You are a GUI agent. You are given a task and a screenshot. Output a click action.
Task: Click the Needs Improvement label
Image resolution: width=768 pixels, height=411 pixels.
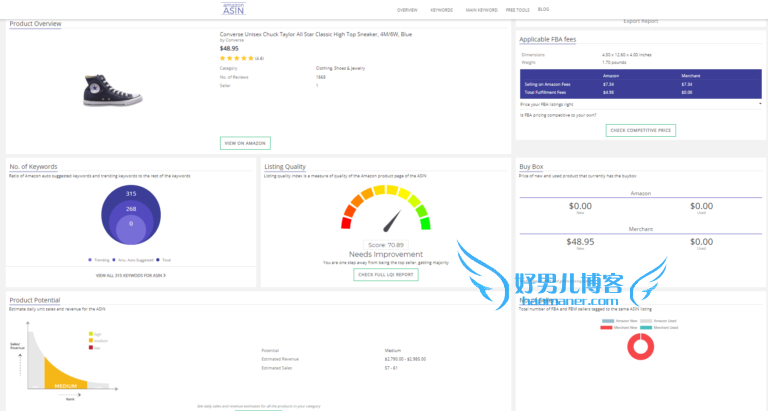pos(386,254)
